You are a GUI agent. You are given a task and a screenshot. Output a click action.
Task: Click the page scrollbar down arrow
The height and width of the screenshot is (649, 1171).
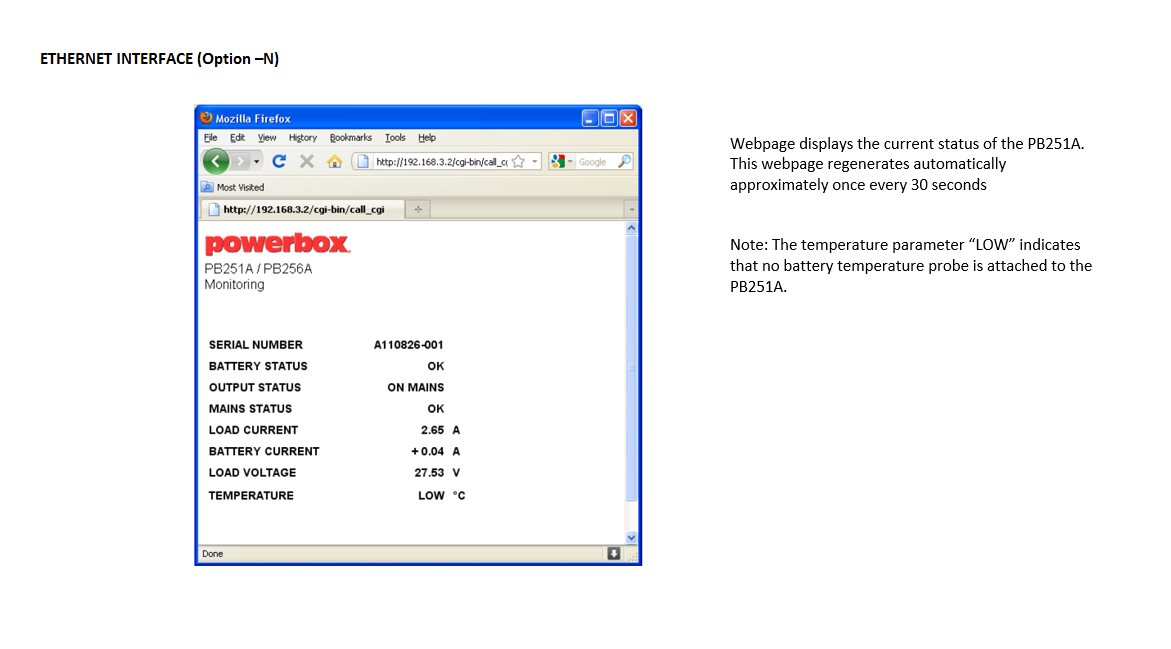(630, 537)
